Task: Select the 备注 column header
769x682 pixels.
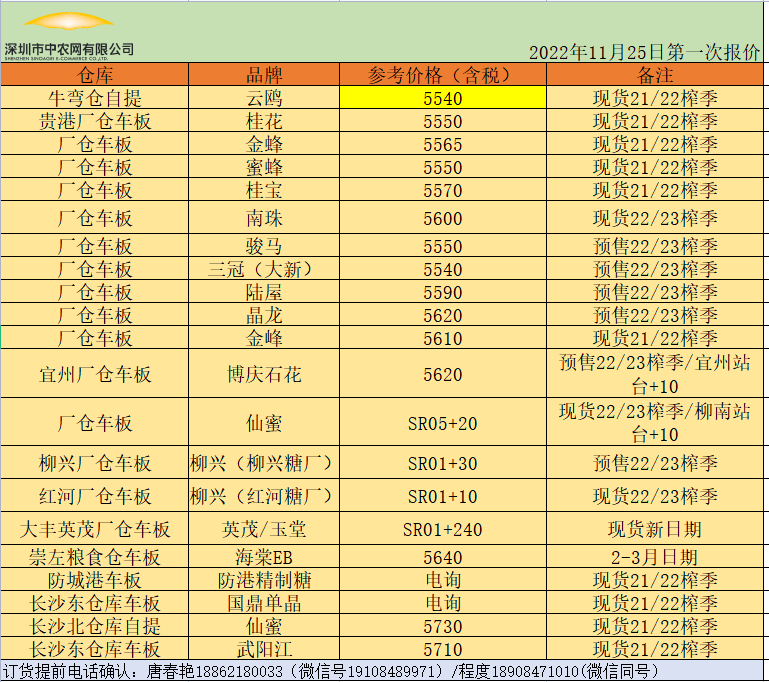Action: [x=655, y=75]
